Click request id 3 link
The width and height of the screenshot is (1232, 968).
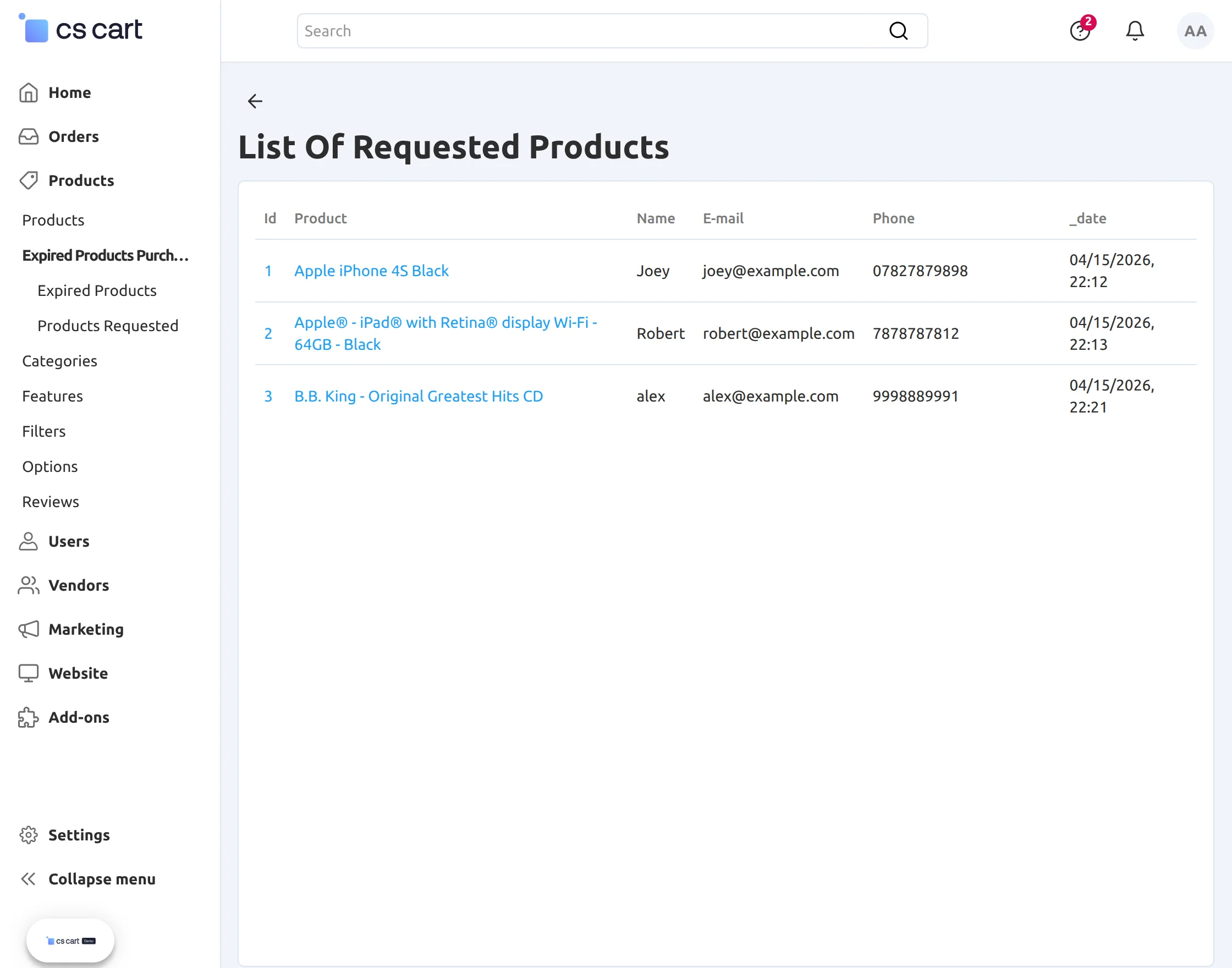point(268,396)
